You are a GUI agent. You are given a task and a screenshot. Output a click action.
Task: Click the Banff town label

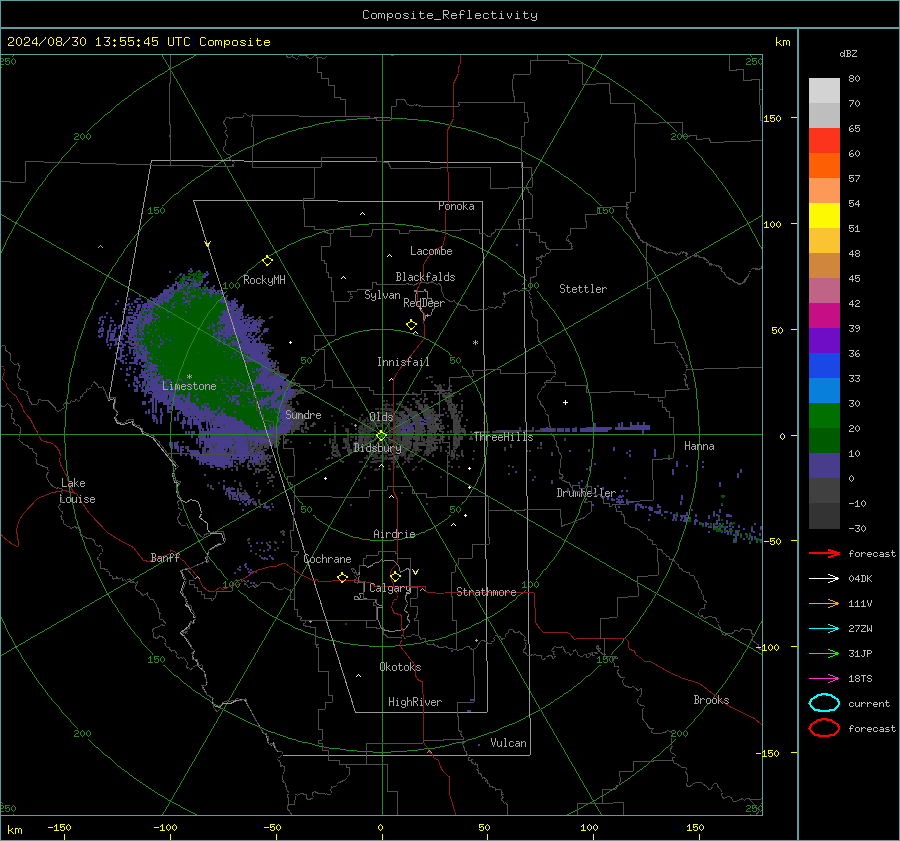click(x=165, y=558)
